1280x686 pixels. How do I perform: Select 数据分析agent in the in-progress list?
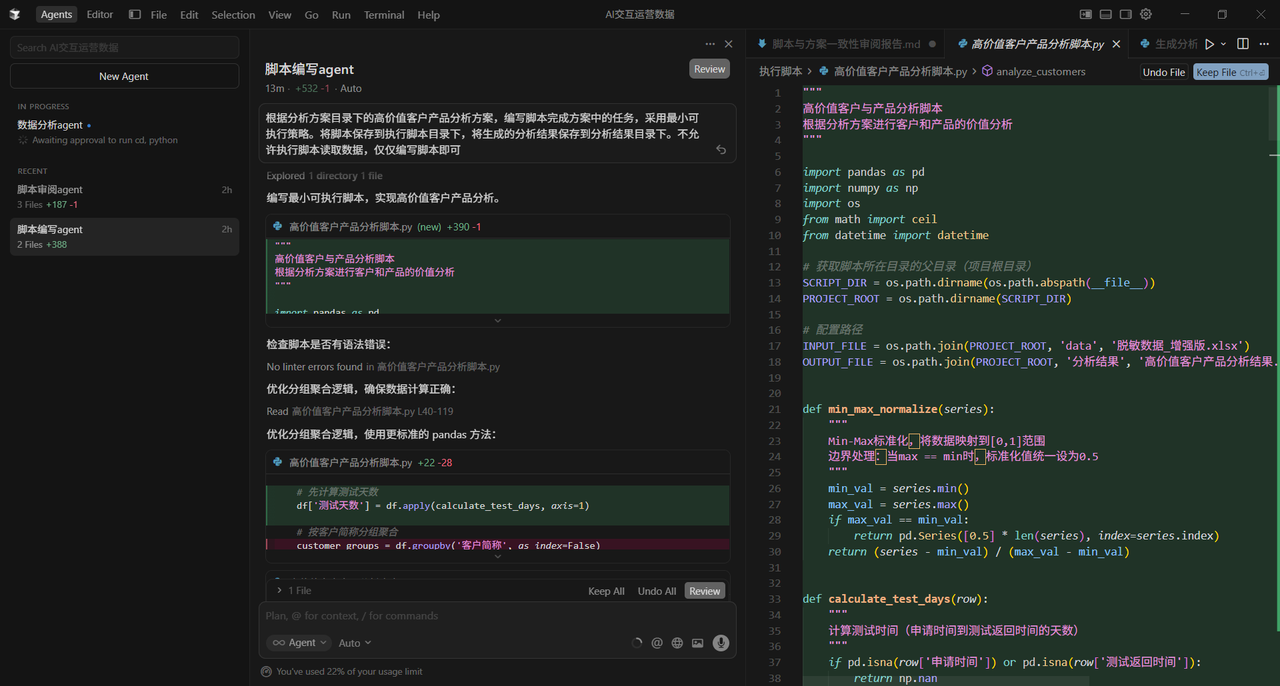[x=50, y=125]
